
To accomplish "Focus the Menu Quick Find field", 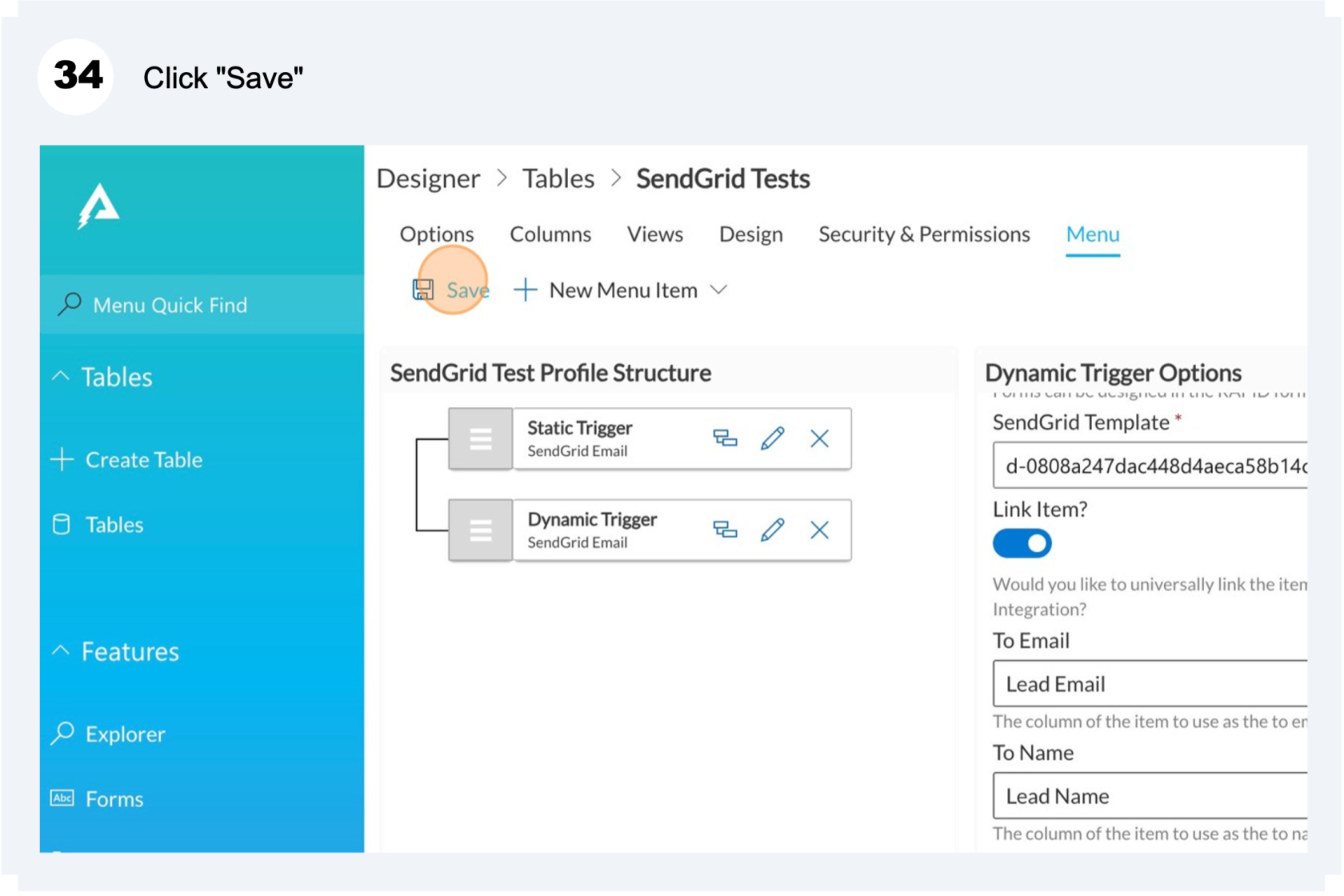I will coord(202,305).
